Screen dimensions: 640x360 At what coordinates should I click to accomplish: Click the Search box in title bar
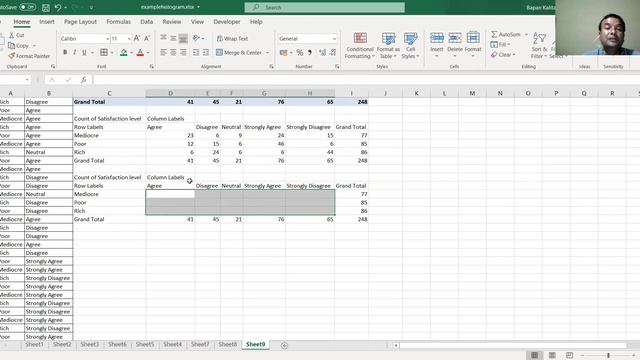click(x=325, y=7)
